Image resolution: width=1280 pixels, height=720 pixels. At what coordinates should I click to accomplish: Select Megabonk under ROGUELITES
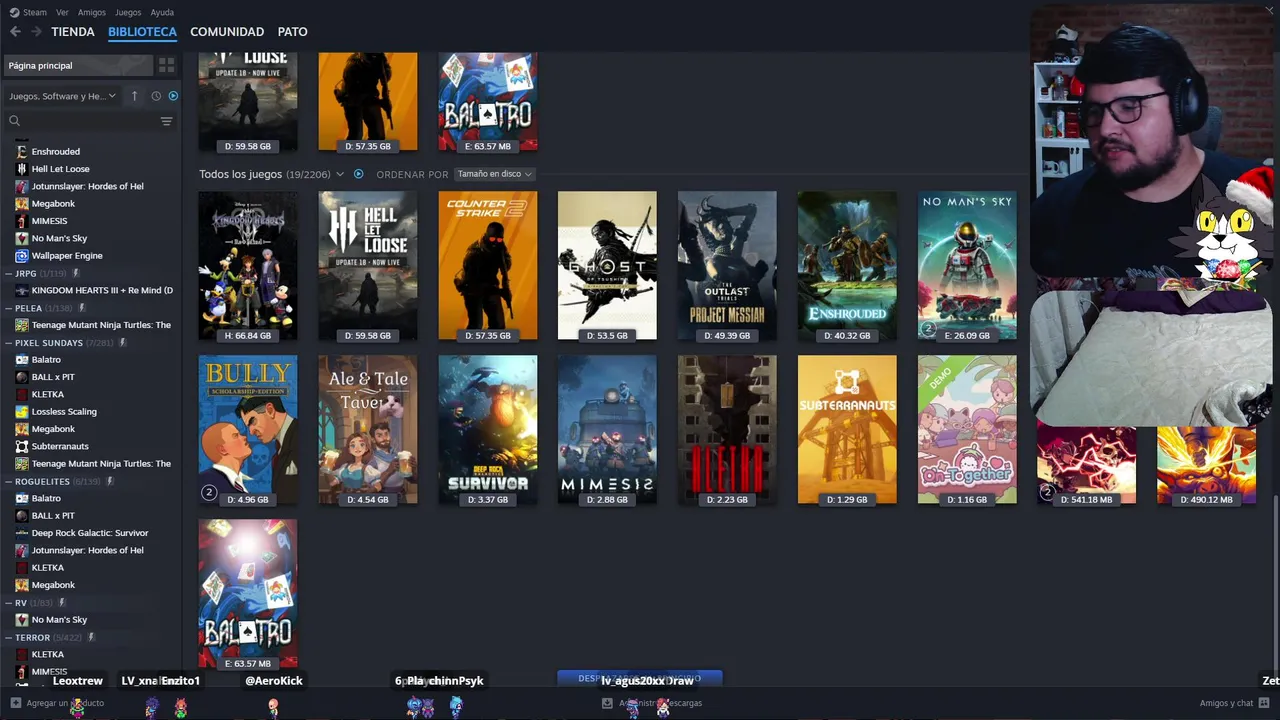tap(53, 585)
